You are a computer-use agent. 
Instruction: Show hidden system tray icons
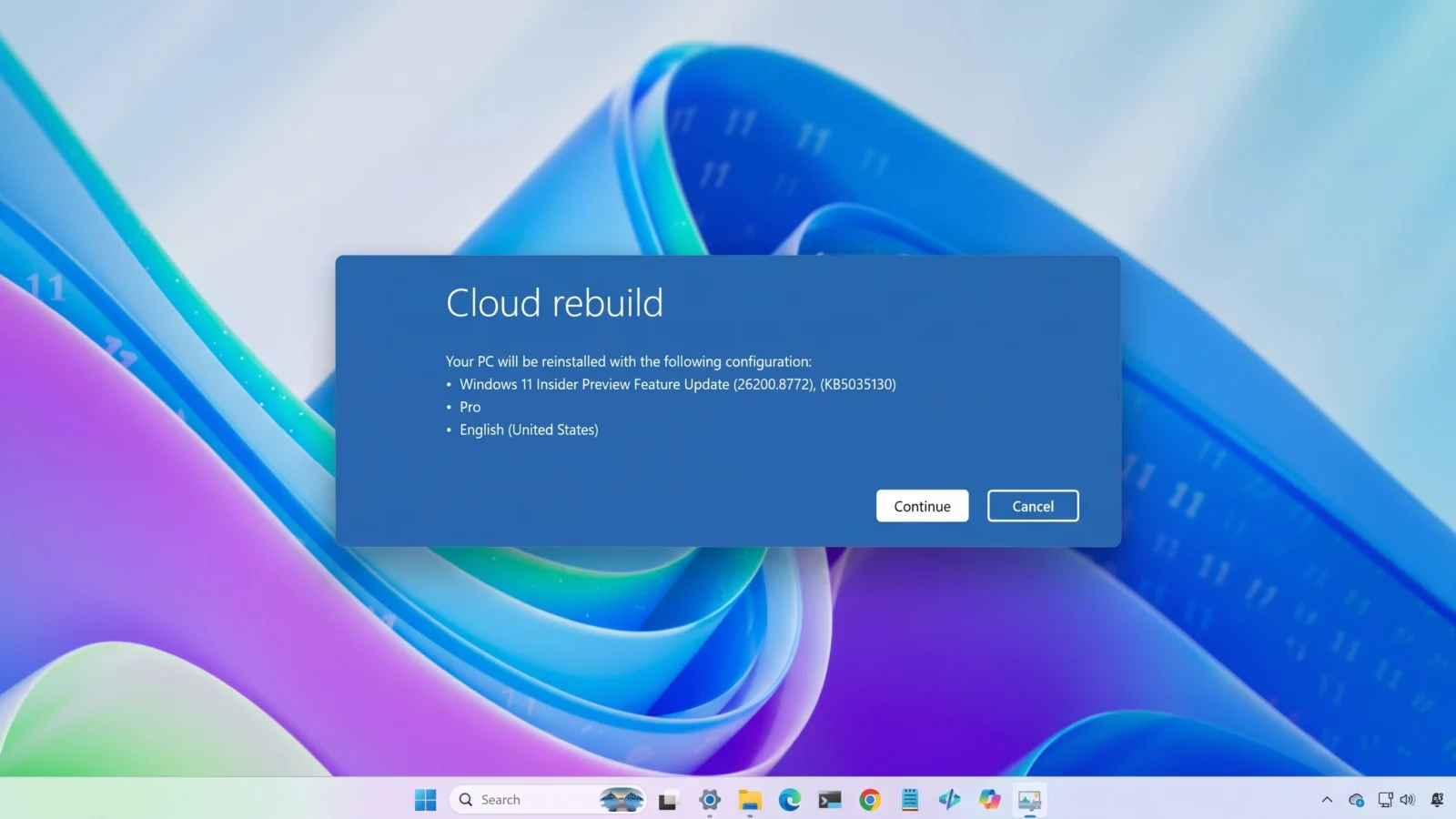coord(1327,800)
